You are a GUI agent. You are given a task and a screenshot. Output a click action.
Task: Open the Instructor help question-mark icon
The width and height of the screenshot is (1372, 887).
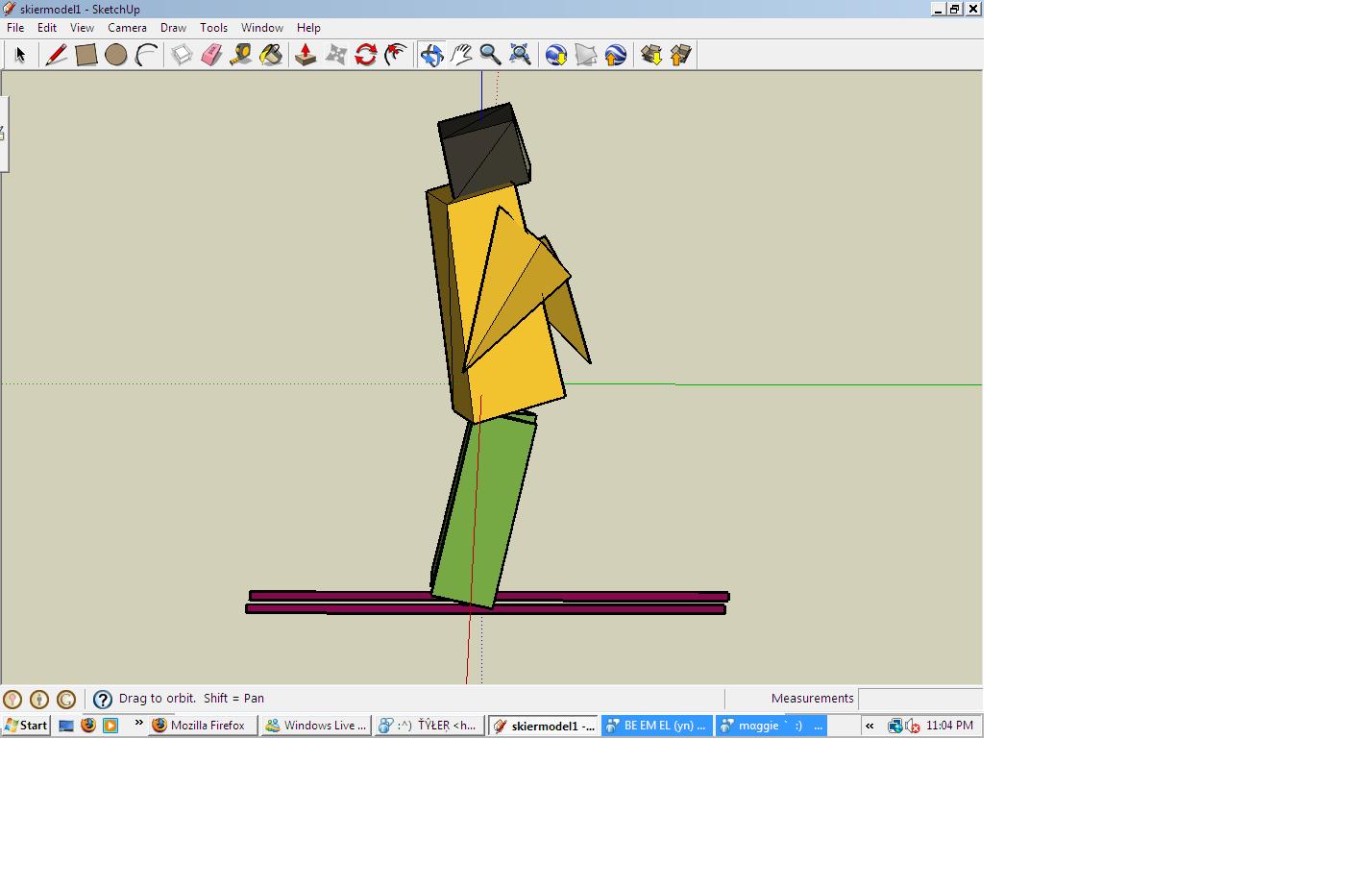pyautogui.click(x=103, y=700)
